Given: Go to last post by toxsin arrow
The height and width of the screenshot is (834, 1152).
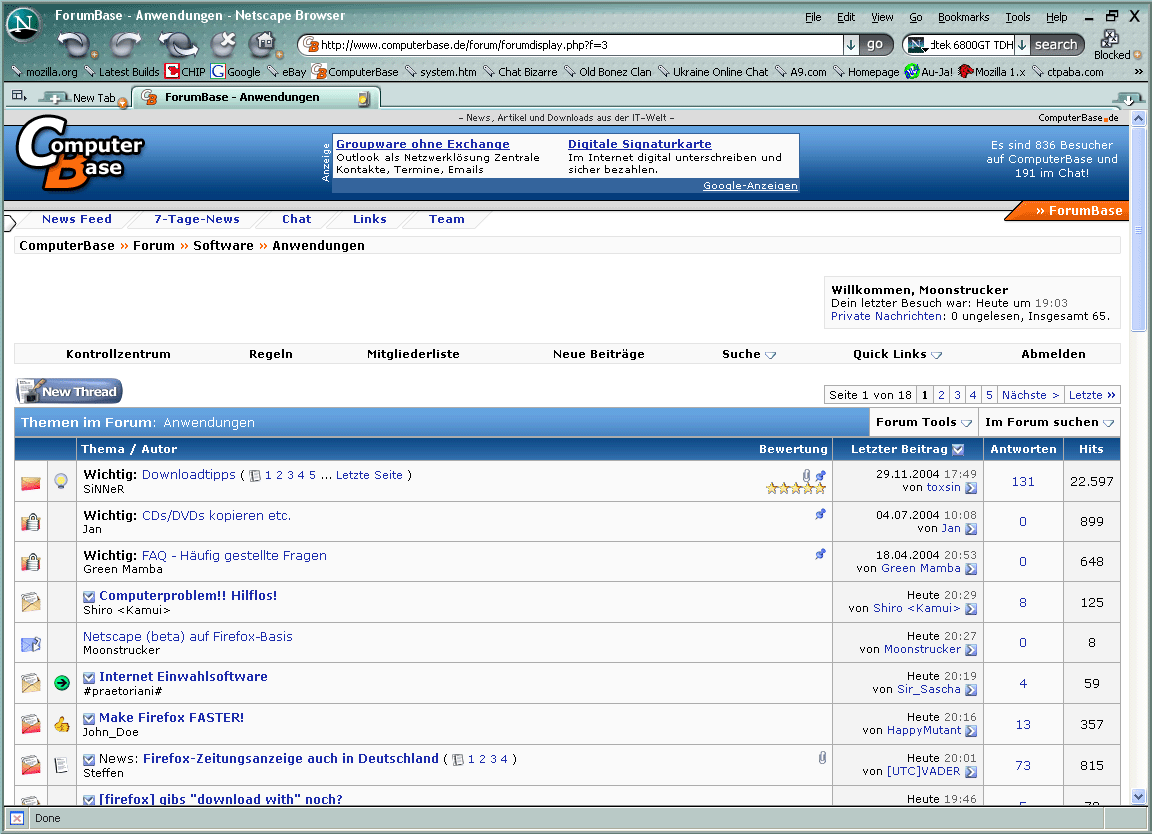Looking at the screenshot, I should coord(971,488).
